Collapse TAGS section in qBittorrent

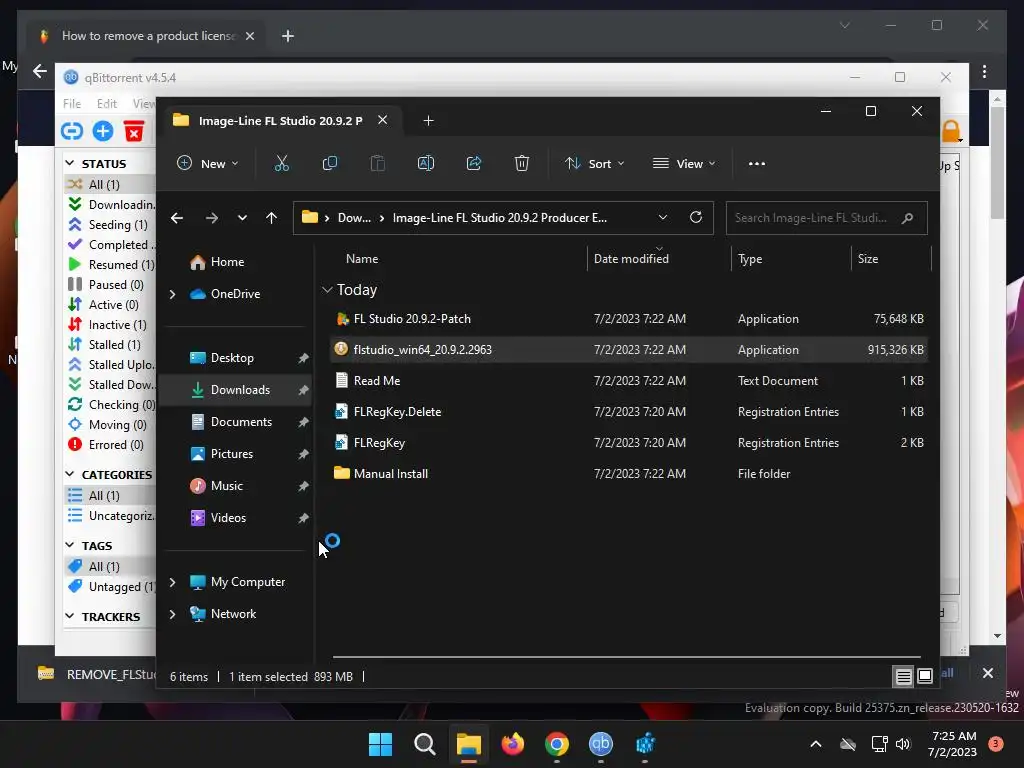click(x=70, y=545)
